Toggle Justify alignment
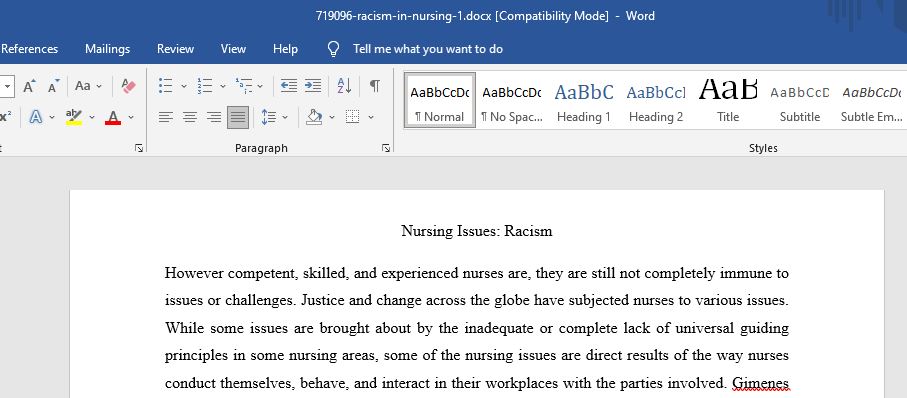Viewport: 907px width, 398px height. point(238,117)
